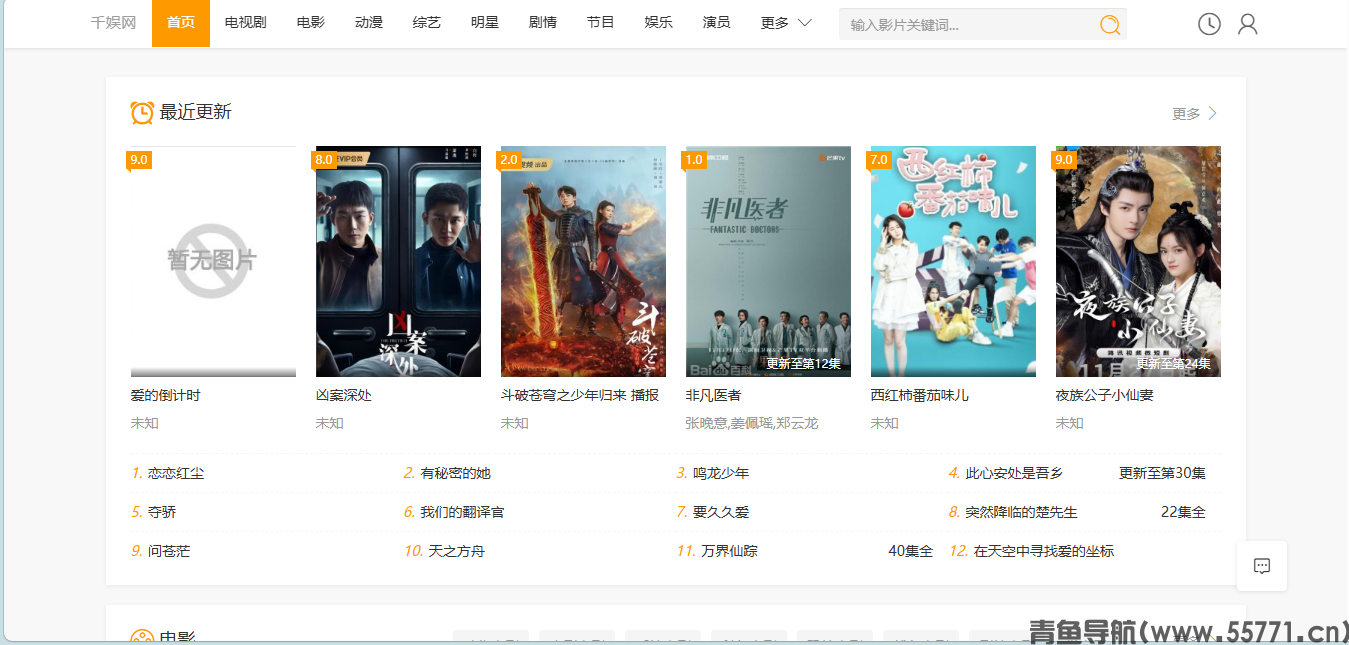
Task: Open the 剧情 navigation tab
Action: [543, 23]
